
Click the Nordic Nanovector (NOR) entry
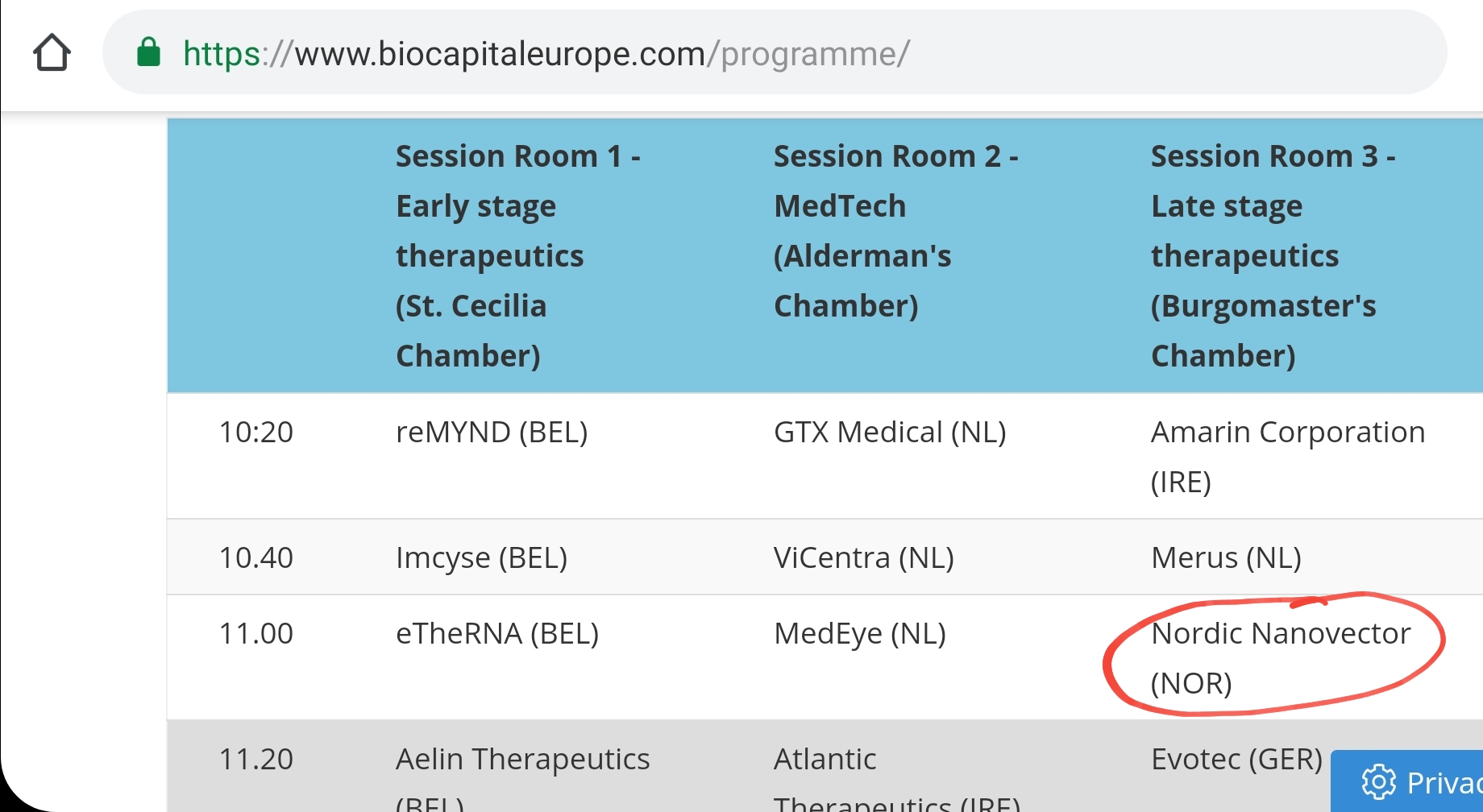pyautogui.click(x=1280, y=658)
